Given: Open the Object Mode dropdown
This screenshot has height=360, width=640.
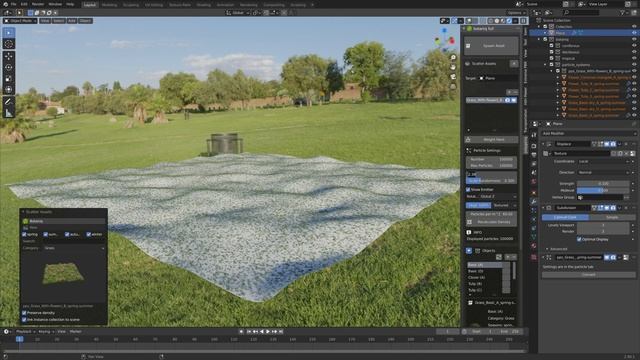Looking at the screenshot, I should [x=20, y=21].
